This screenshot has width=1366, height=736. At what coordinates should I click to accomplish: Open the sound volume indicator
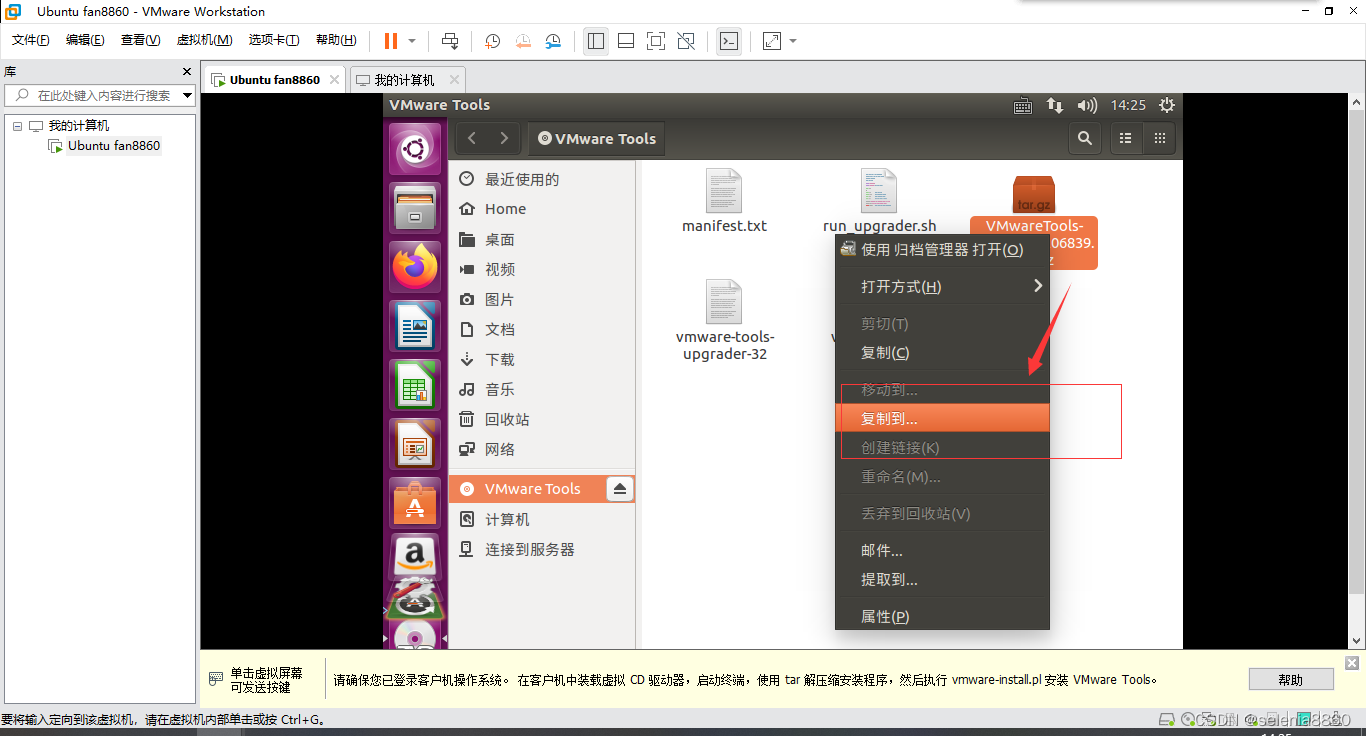(x=1087, y=105)
